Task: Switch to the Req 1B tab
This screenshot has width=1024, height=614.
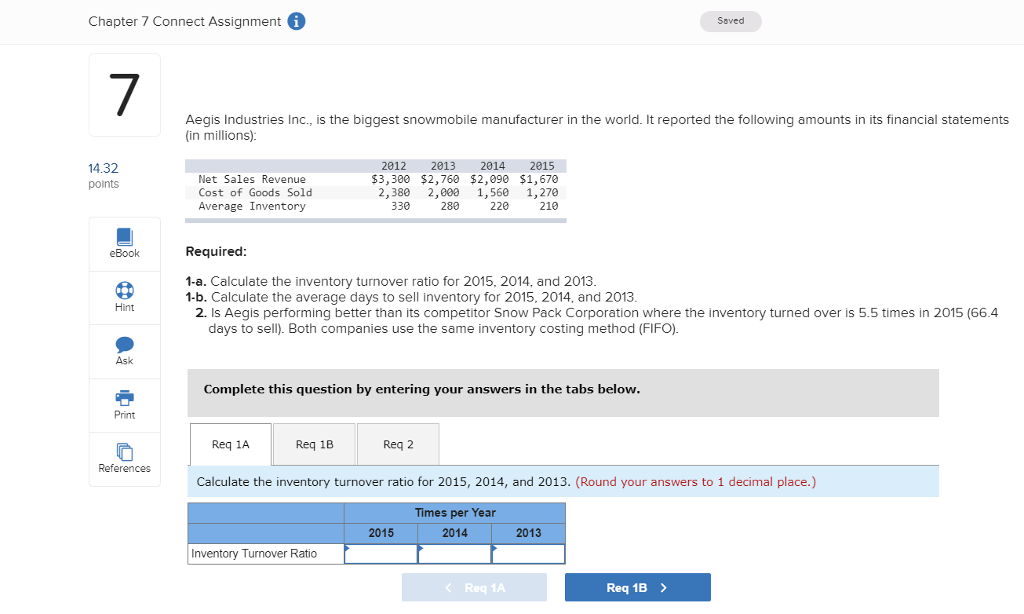Action: point(313,444)
